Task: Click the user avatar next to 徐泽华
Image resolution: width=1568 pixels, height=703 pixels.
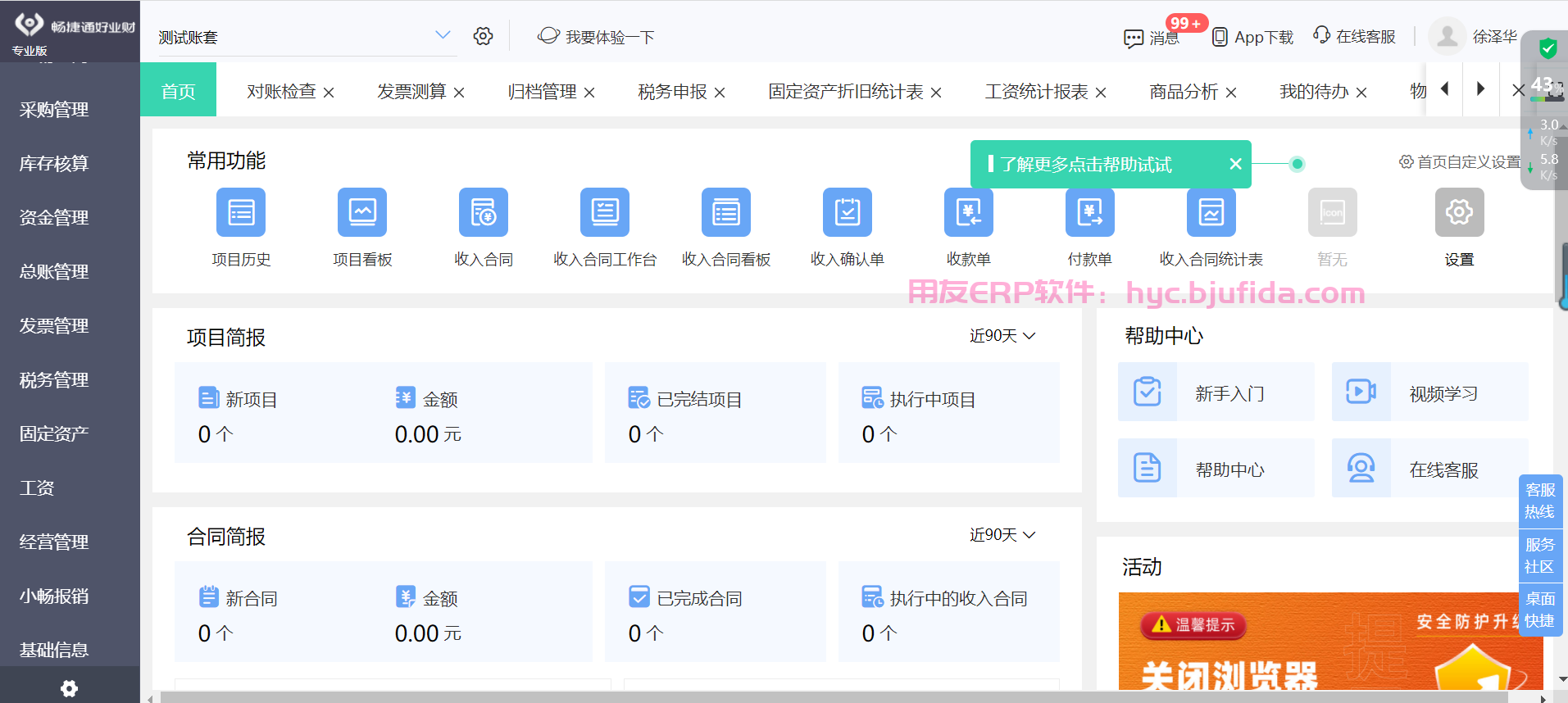Action: (x=1447, y=36)
